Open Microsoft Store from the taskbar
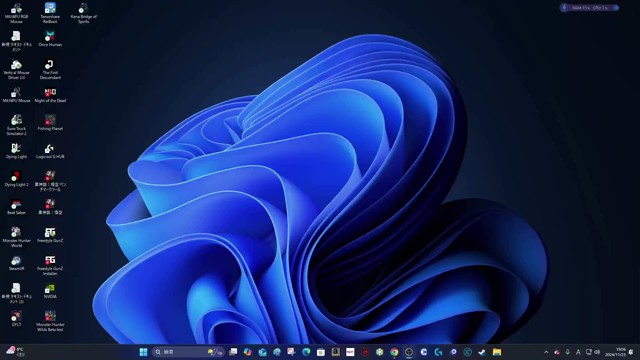 click(x=320, y=352)
